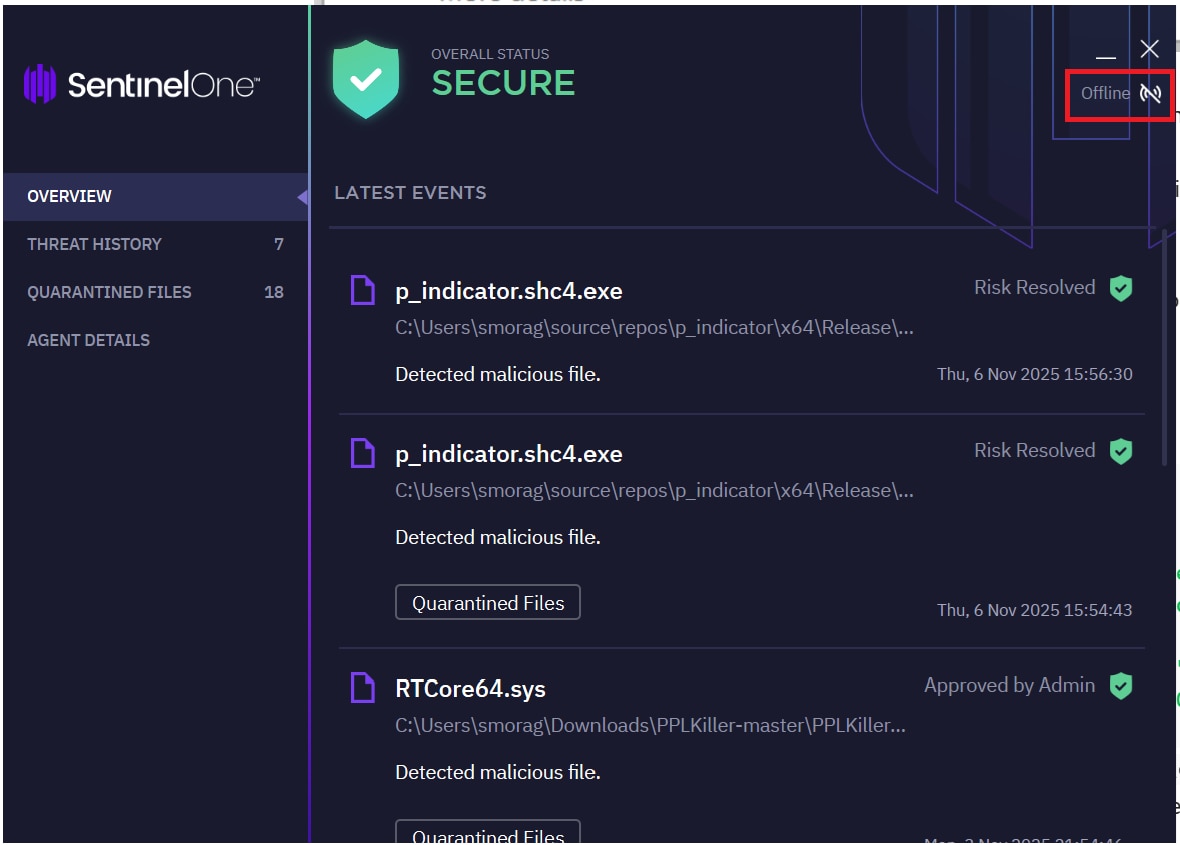Click the LATEST EVENTS heading
The image size is (1180, 845).
[410, 193]
